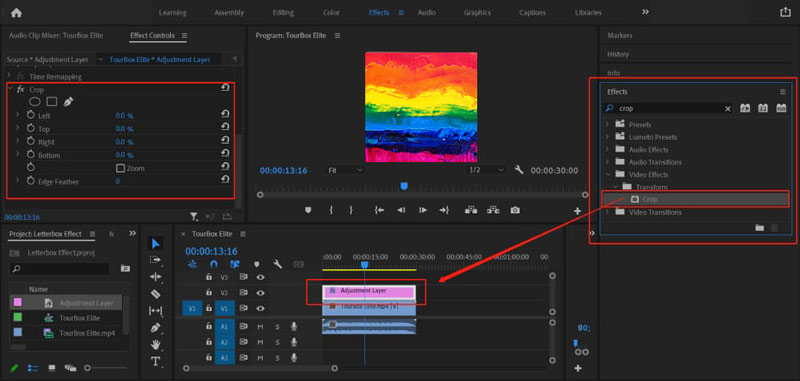Expand the Audio Effects folder

(x=607, y=149)
